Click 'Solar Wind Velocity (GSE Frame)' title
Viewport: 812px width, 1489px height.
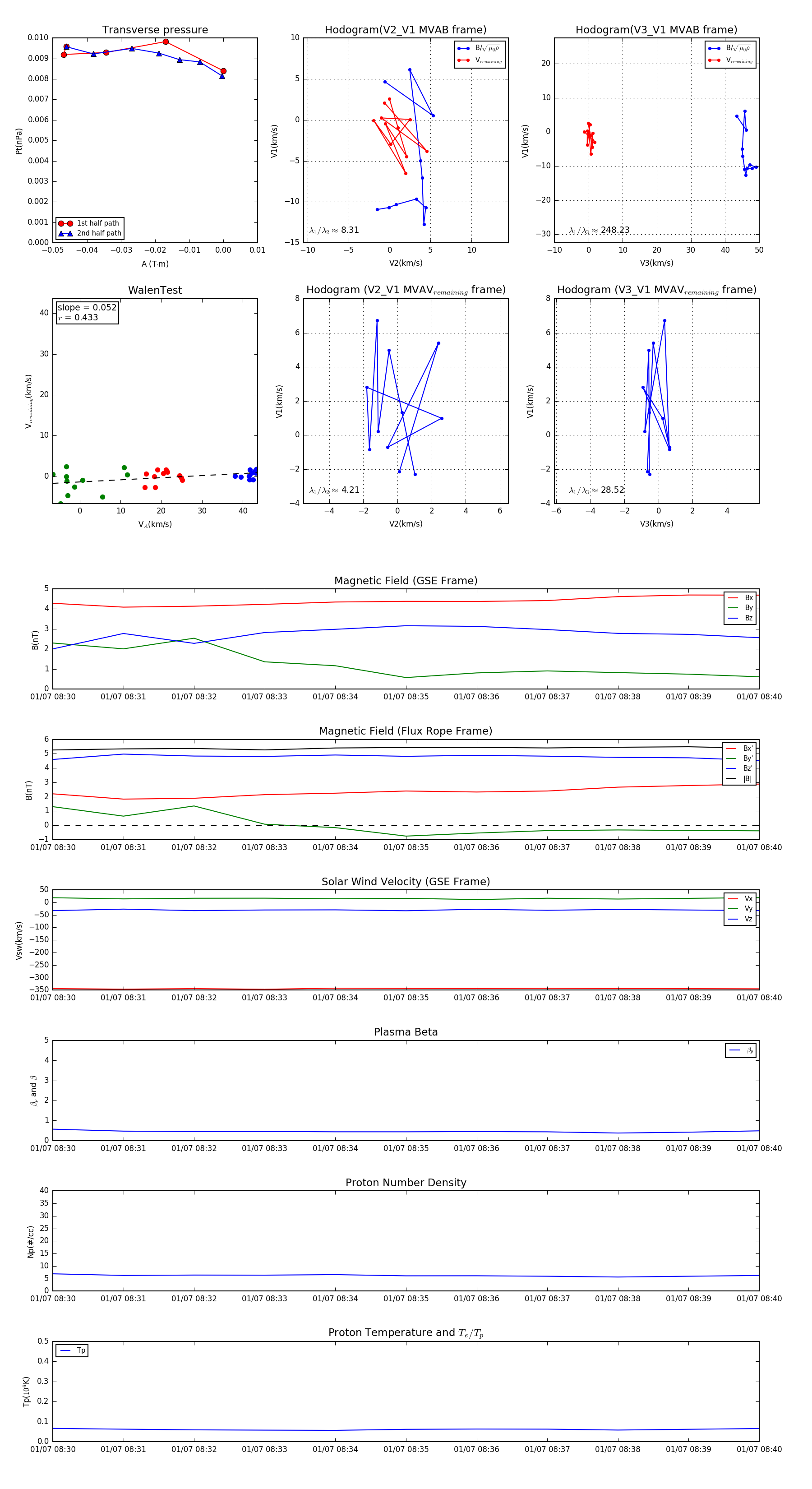click(x=406, y=882)
